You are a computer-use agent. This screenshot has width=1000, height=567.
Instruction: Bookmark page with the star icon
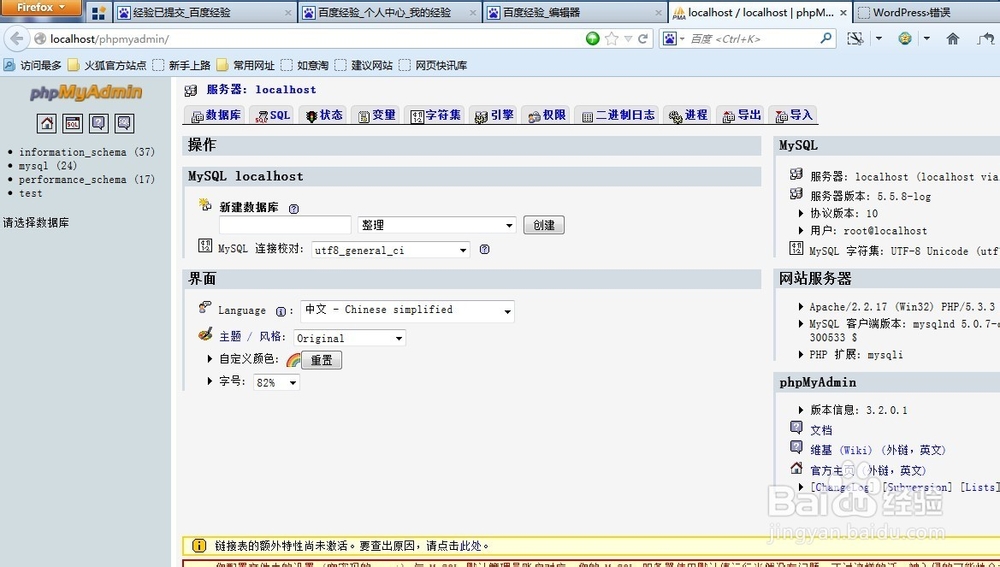[x=611, y=39]
